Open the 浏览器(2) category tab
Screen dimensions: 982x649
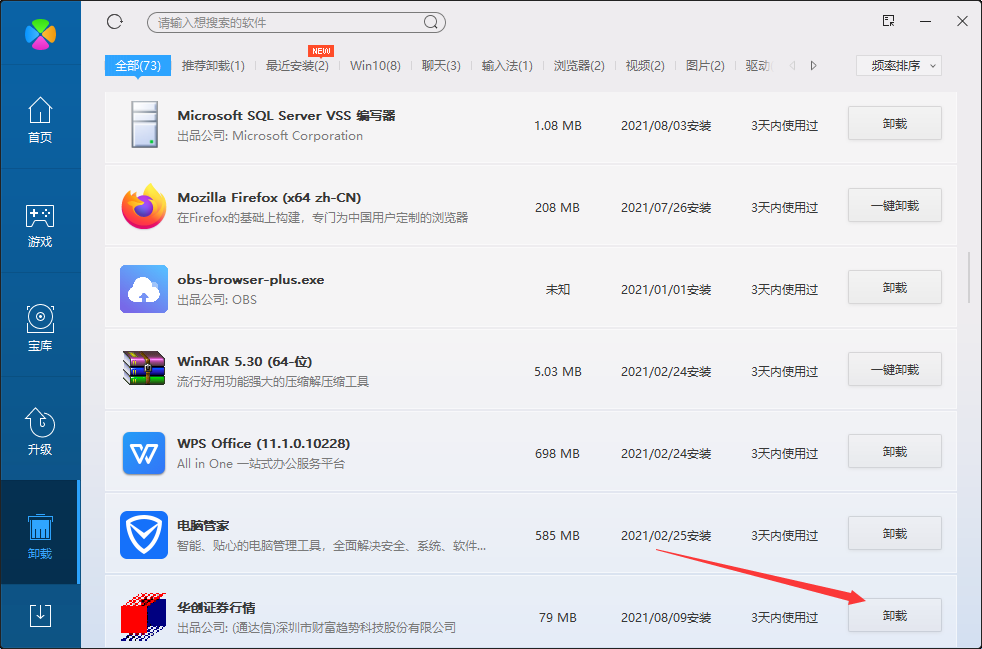pos(579,66)
